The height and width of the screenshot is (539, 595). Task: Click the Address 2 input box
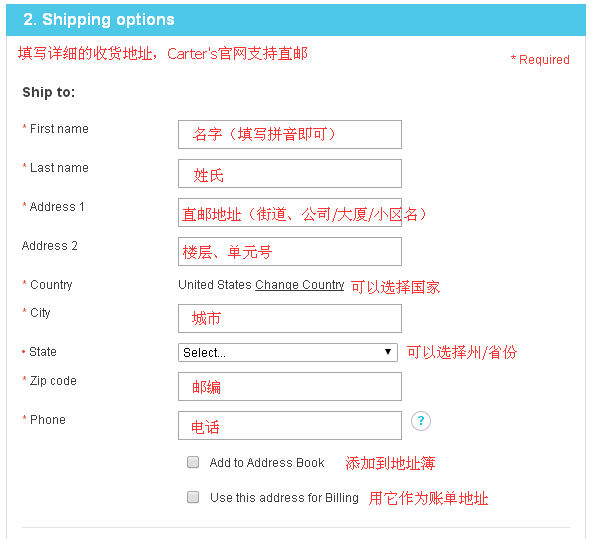pyautogui.click(x=290, y=252)
